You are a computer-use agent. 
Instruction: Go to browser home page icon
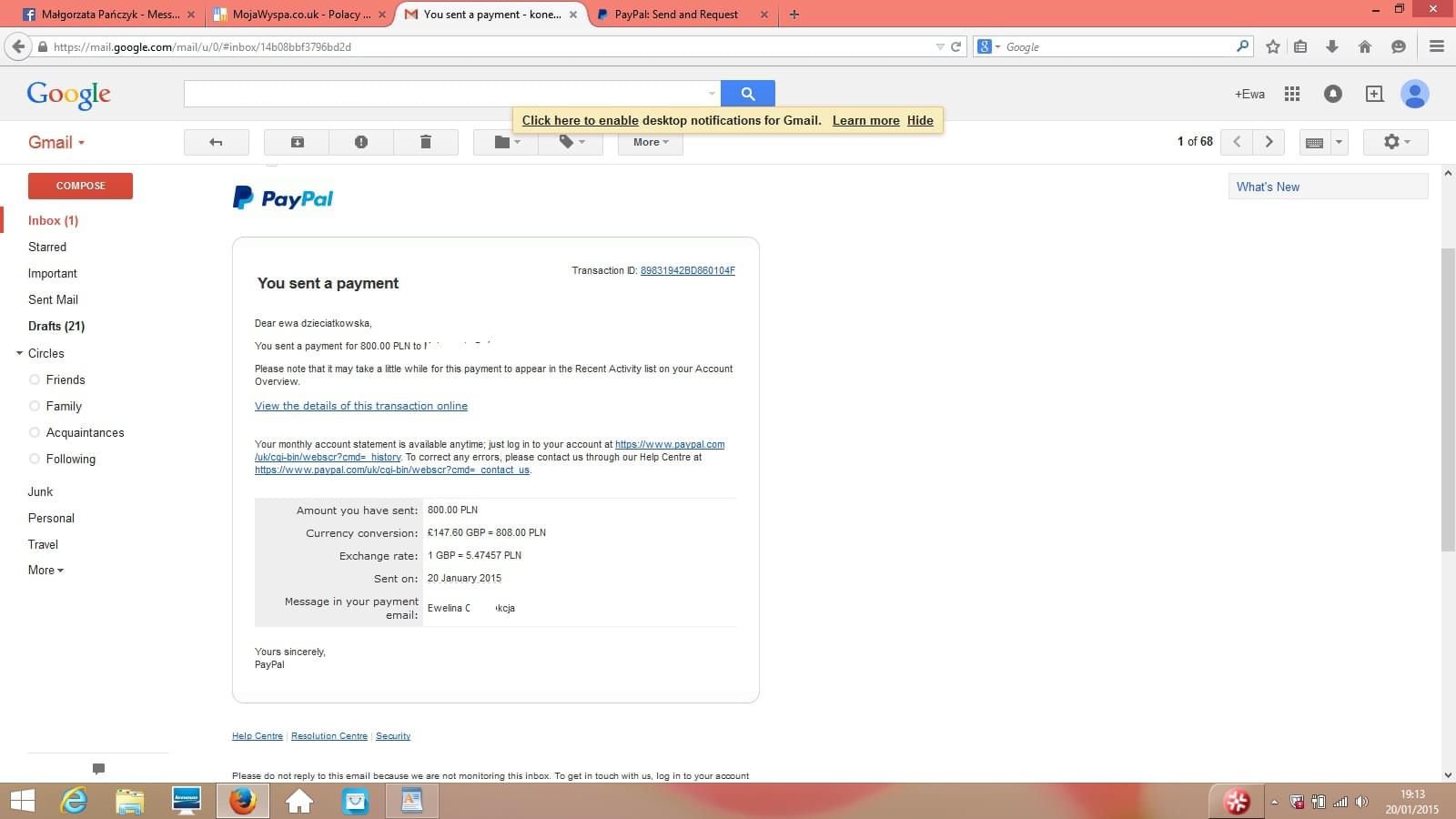tap(1365, 46)
